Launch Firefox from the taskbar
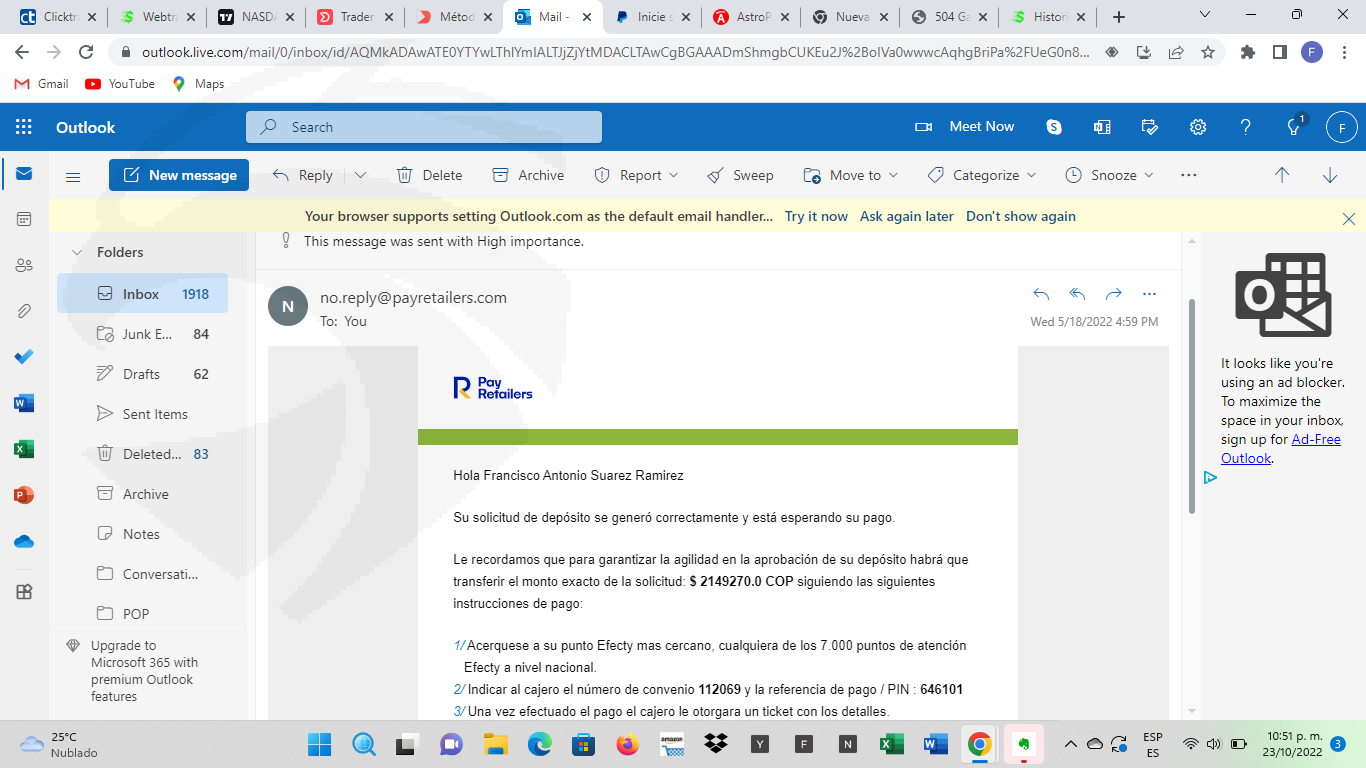 [627, 744]
